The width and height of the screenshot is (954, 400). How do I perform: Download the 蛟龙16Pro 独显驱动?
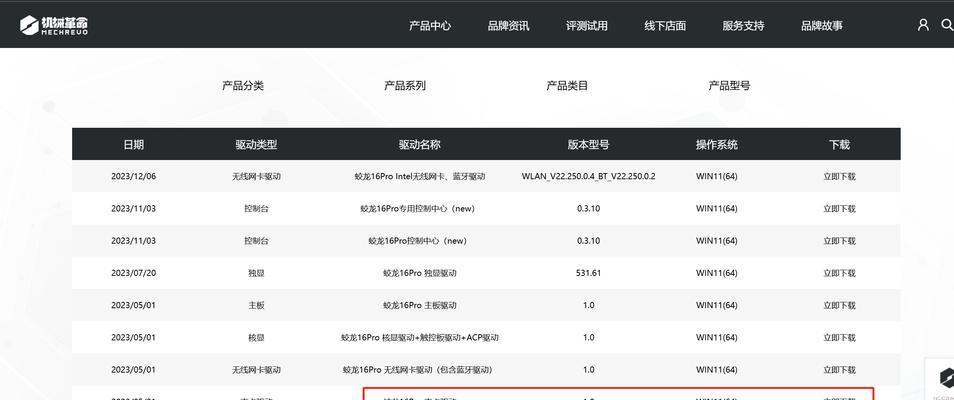click(x=839, y=273)
